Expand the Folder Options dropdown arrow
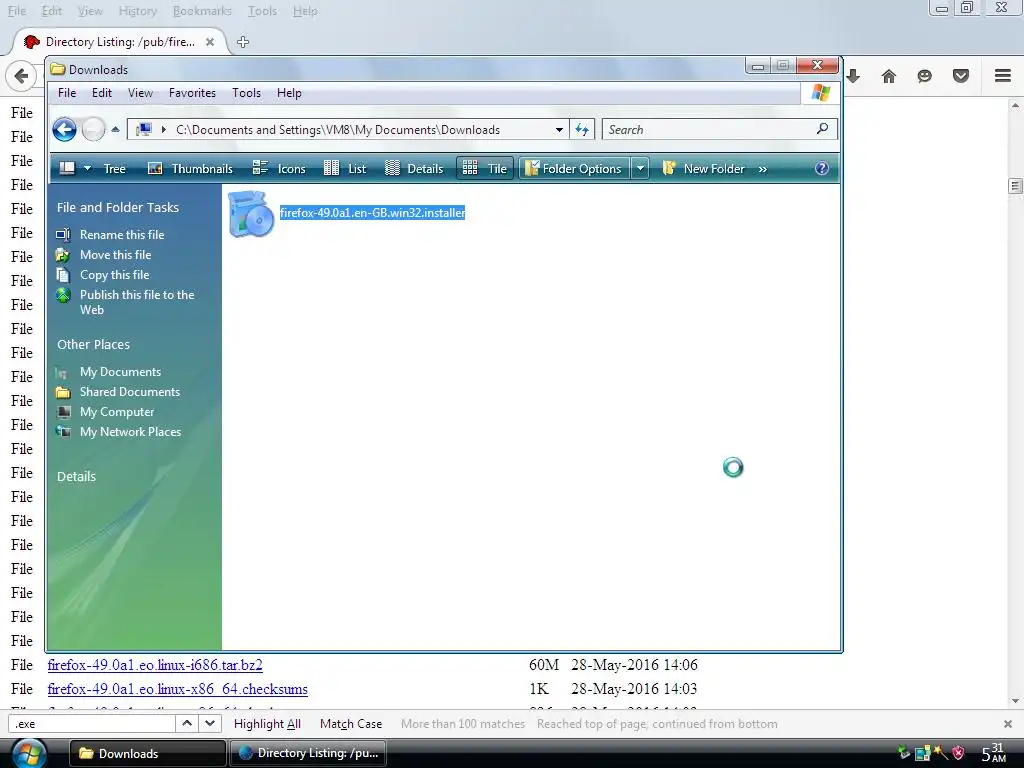Screen dimensions: 1024x768 tap(640, 168)
